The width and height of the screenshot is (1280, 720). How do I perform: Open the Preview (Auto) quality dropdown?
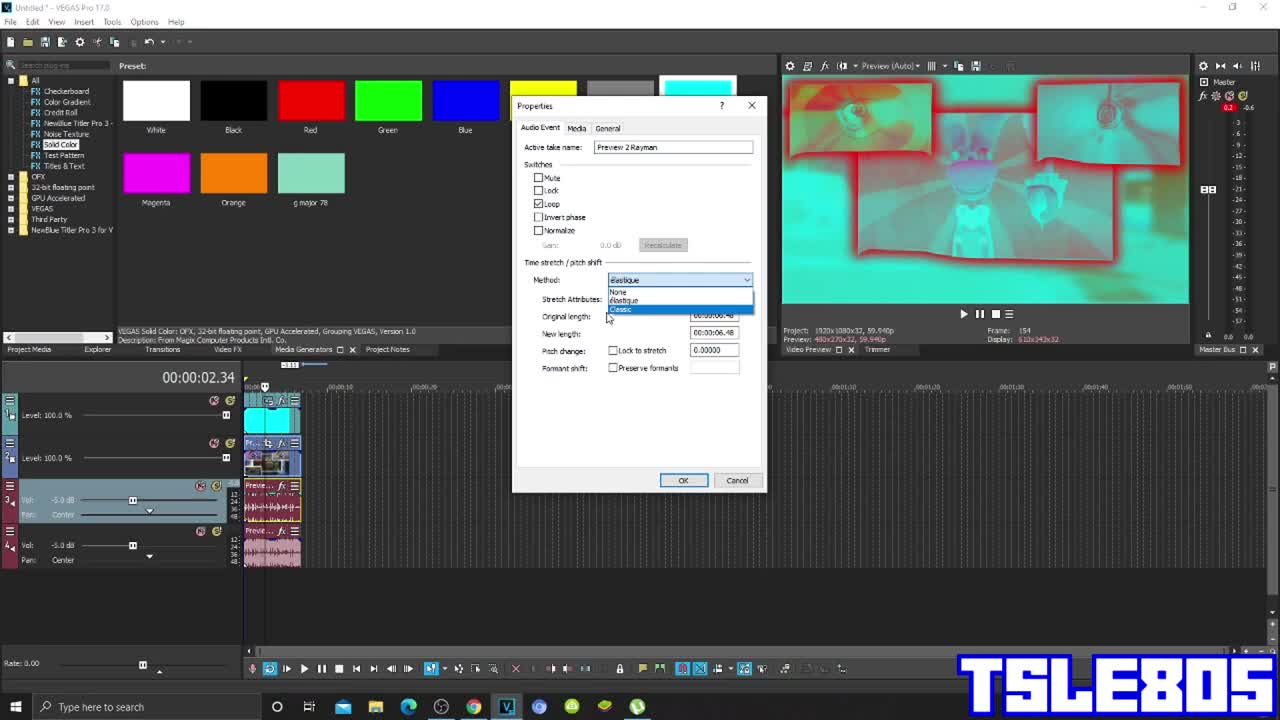(890, 66)
